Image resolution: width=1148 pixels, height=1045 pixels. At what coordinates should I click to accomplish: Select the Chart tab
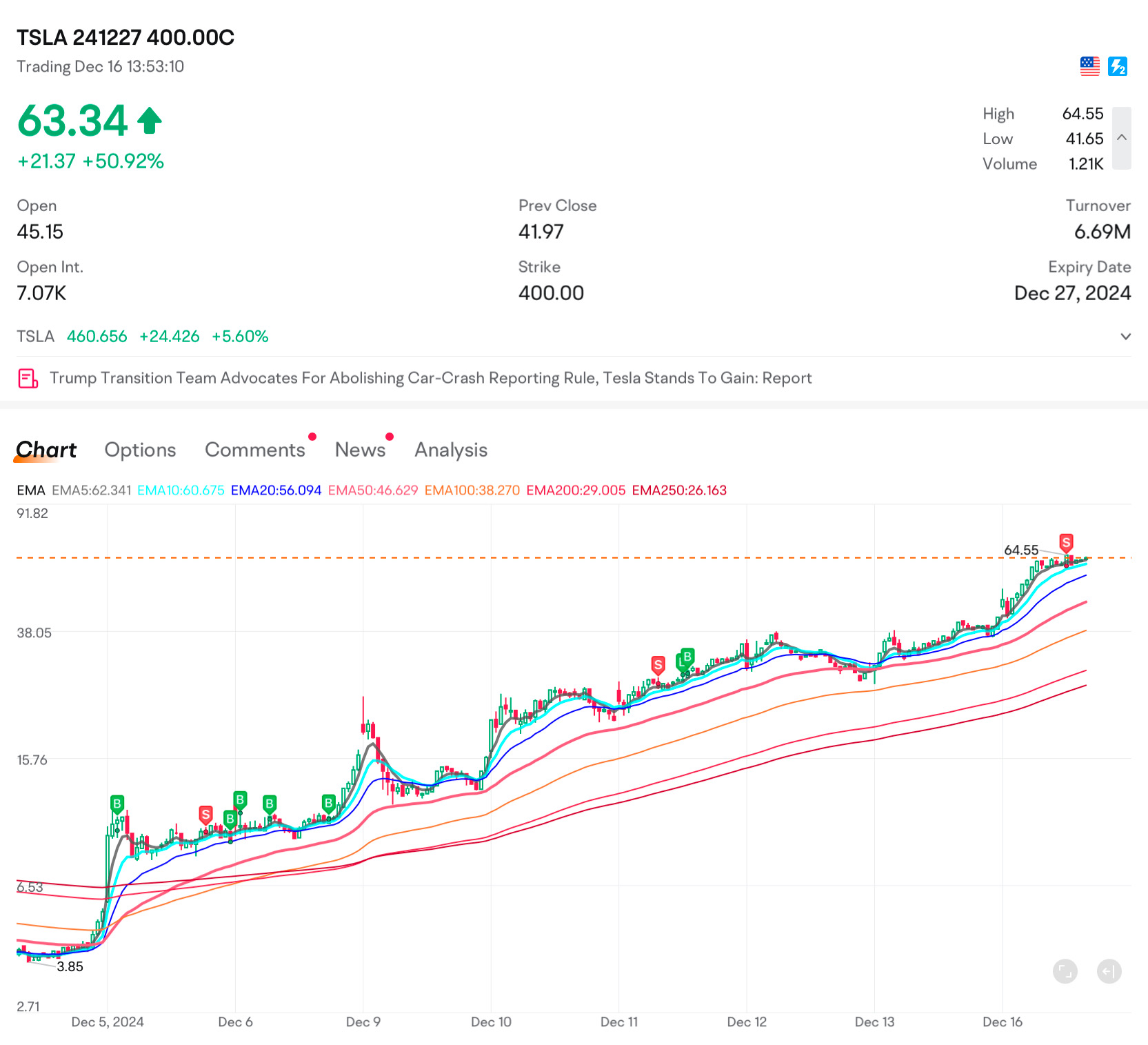(46, 450)
